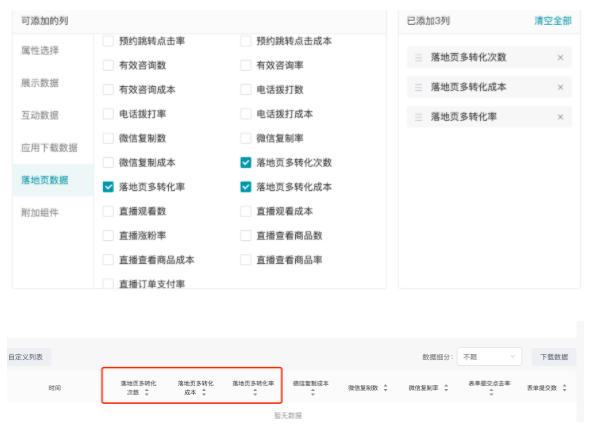Click the 可添加的列 panel title
Viewport: 591px width, 437px height.
coord(45,21)
